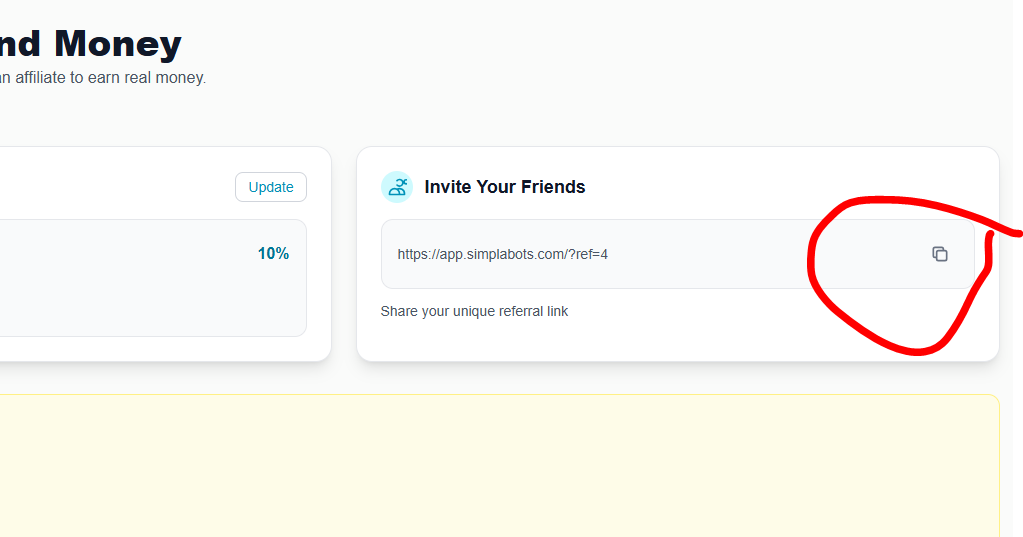The height and width of the screenshot is (537, 1023).
Task: Click the Invite Your Friends people icon
Action: tap(397, 187)
